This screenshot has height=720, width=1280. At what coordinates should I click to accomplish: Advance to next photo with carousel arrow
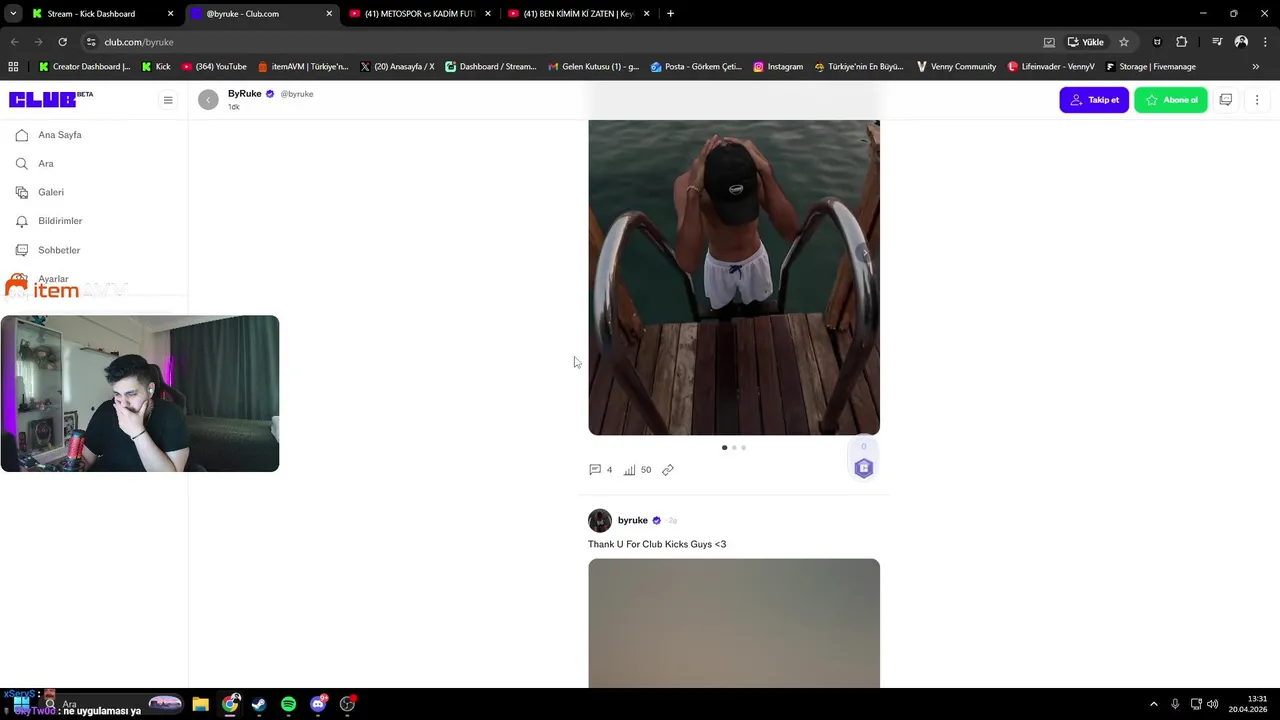click(x=865, y=253)
